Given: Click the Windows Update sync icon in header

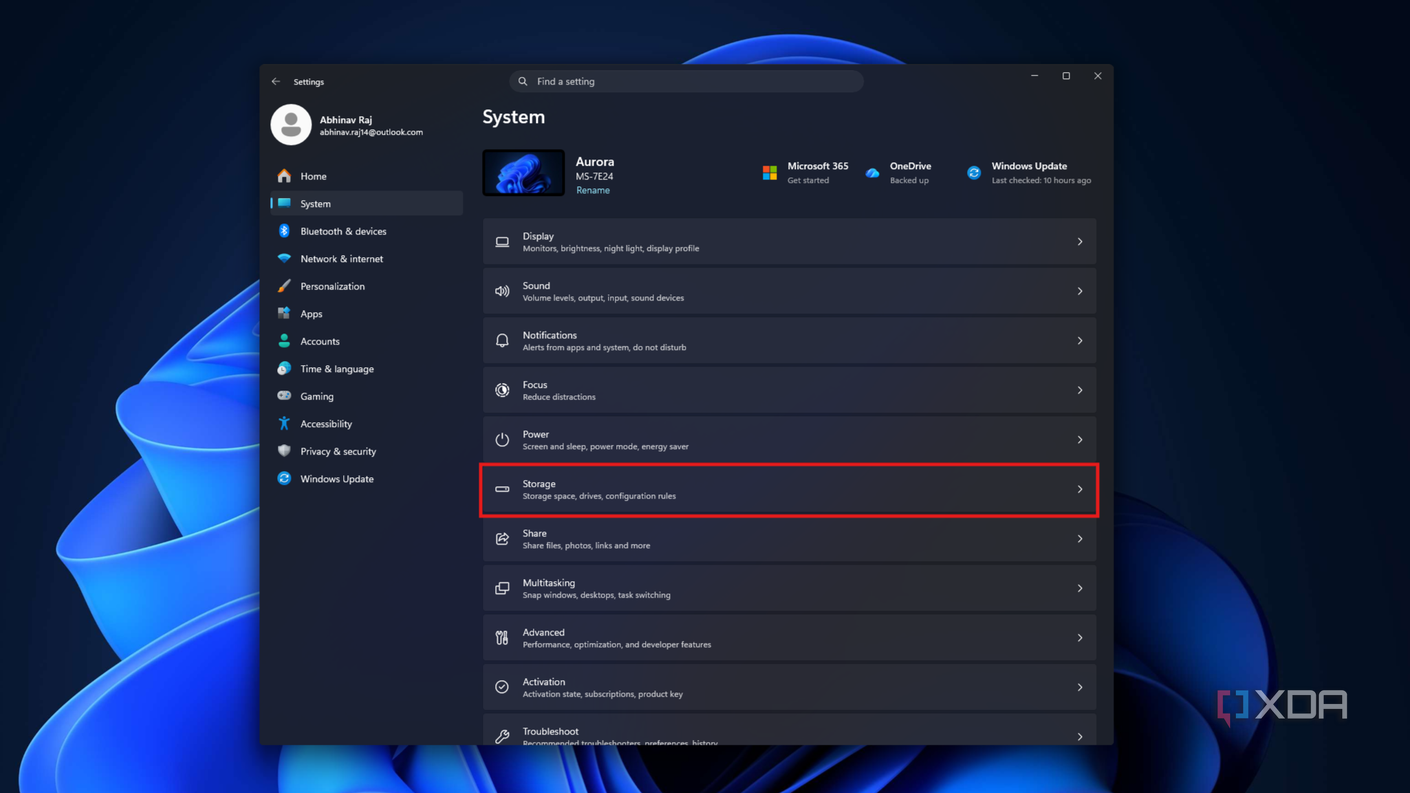Looking at the screenshot, I should point(974,173).
